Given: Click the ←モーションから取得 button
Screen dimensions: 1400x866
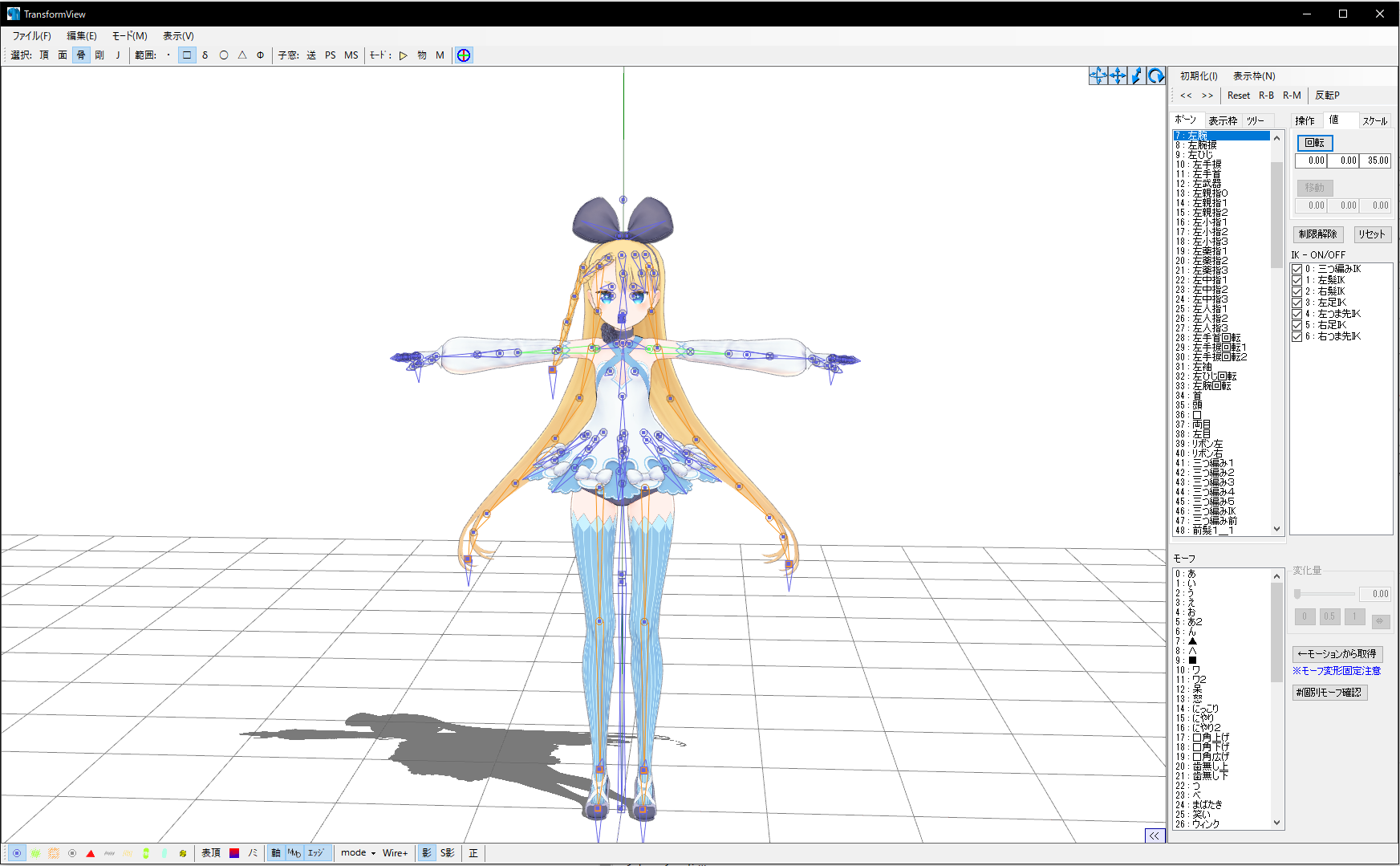Looking at the screenshot, I should [1337, 654].
